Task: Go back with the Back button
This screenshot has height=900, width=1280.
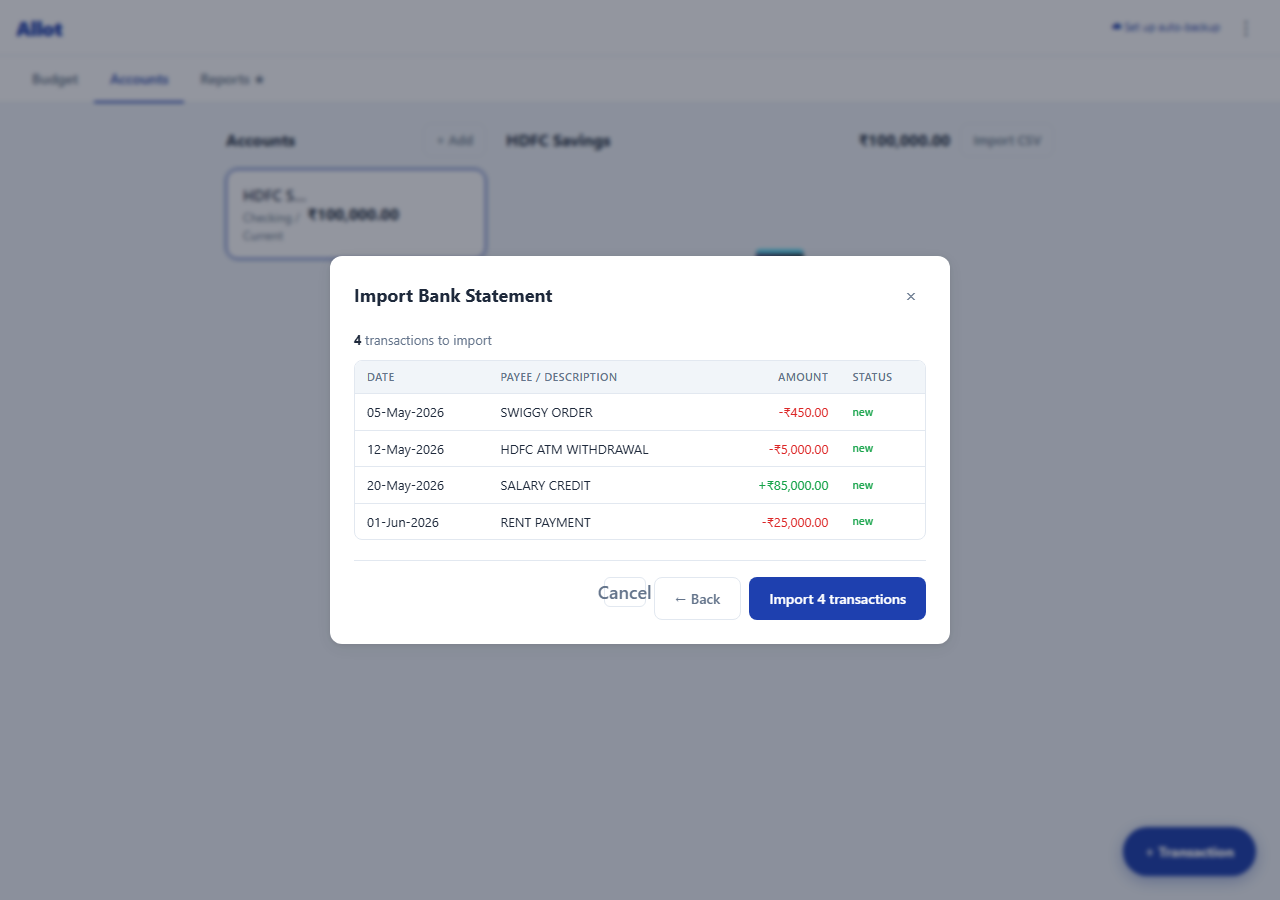Action: pos(697,599)
